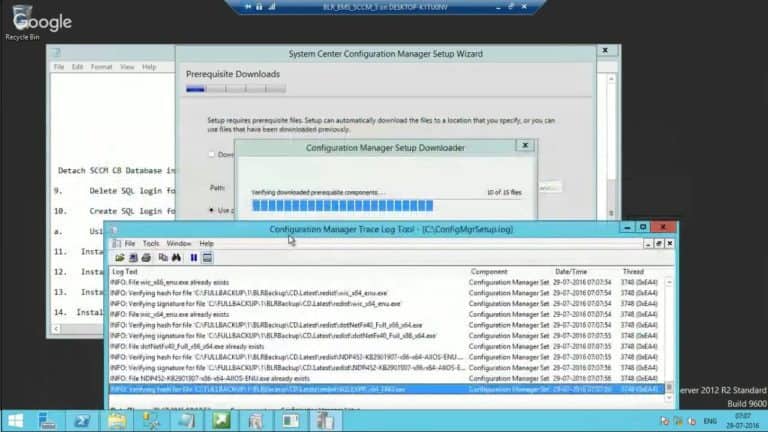Click the Find binoculars icon in toolbar
The width and height of the screenshot is (768, 432).
176,258
